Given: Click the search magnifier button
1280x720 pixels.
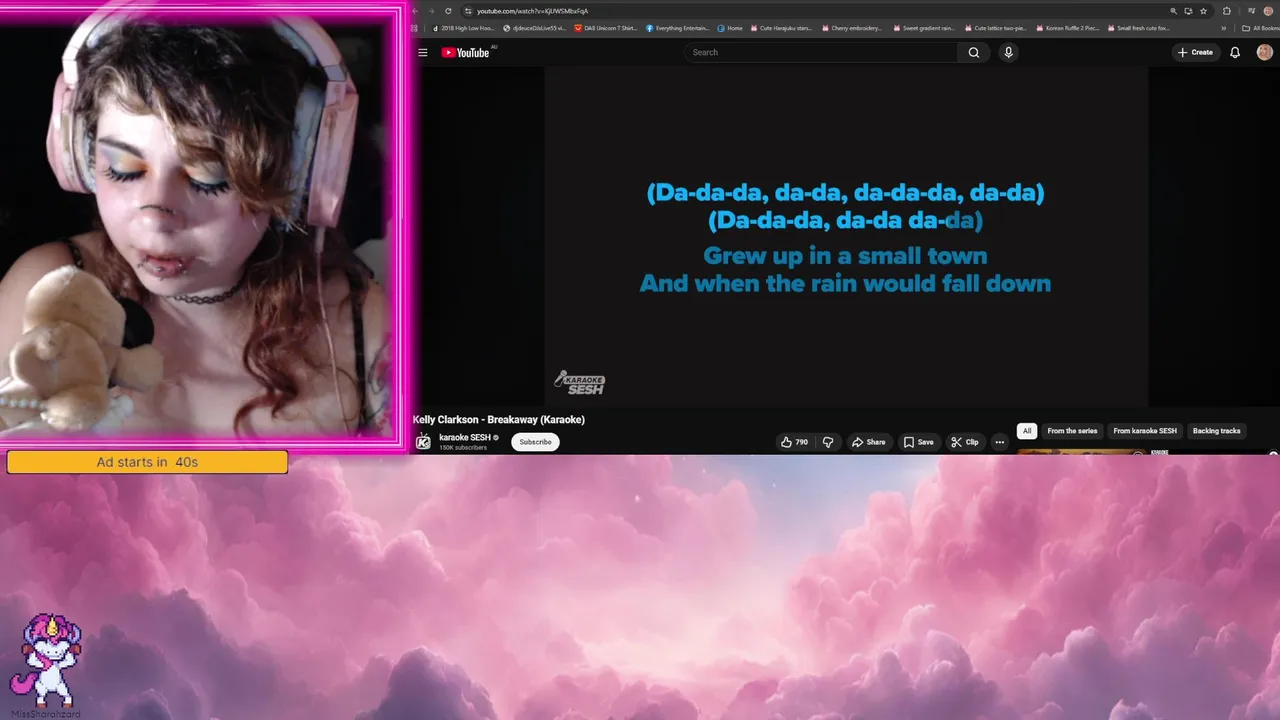Looking at the screenshot, I should 973,52.
